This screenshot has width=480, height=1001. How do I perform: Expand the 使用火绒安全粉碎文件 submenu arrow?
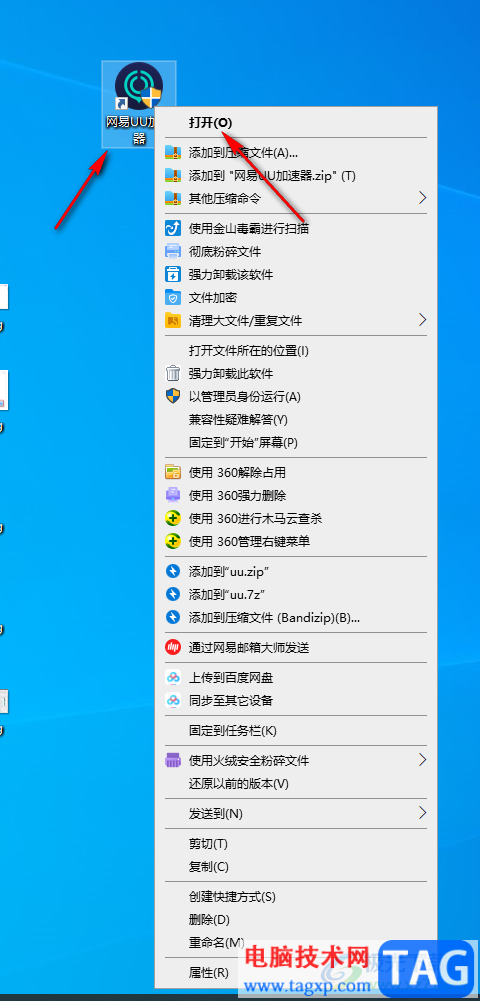point(421,760)
